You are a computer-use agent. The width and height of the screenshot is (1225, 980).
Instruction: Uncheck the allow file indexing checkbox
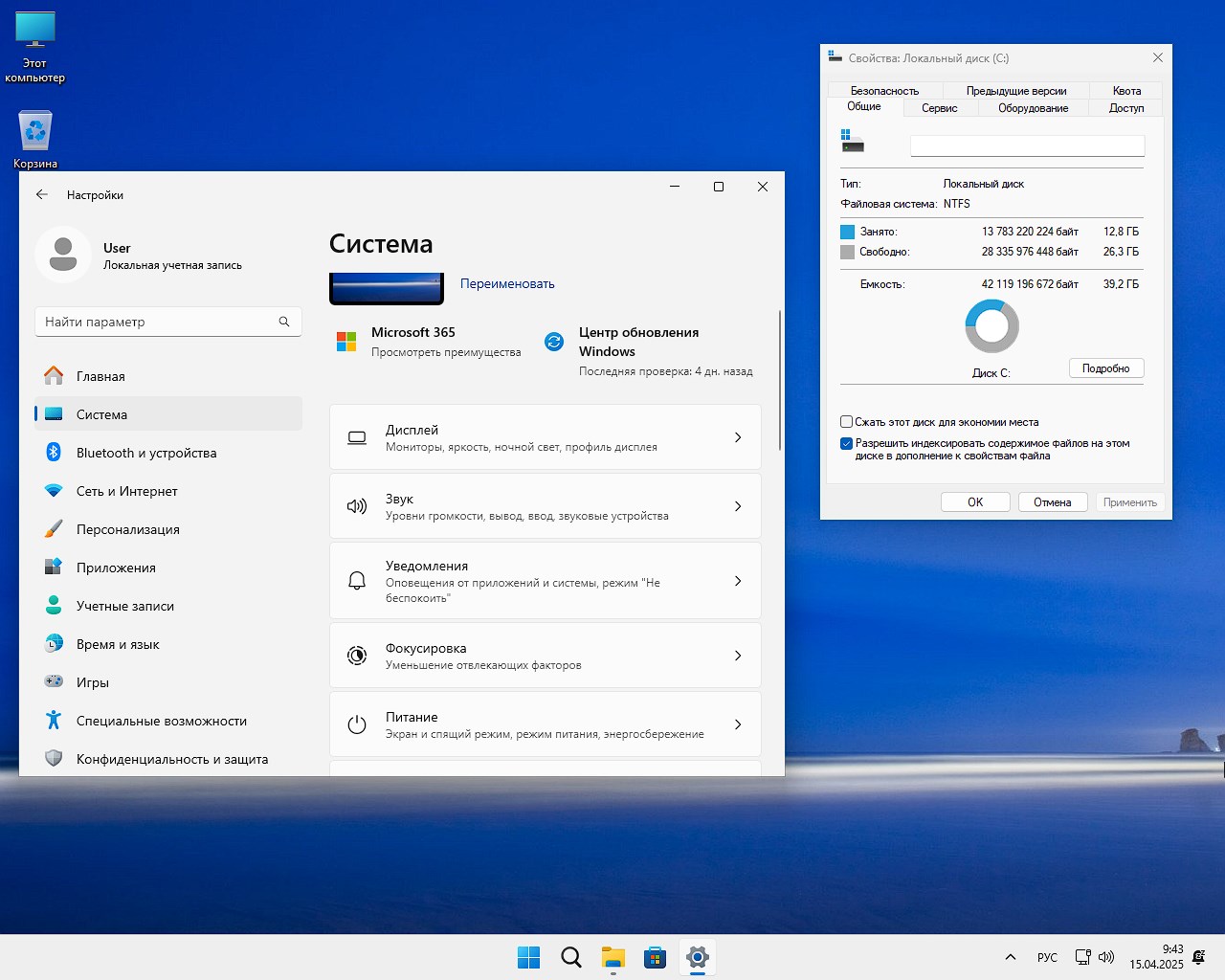pos(846,444)
